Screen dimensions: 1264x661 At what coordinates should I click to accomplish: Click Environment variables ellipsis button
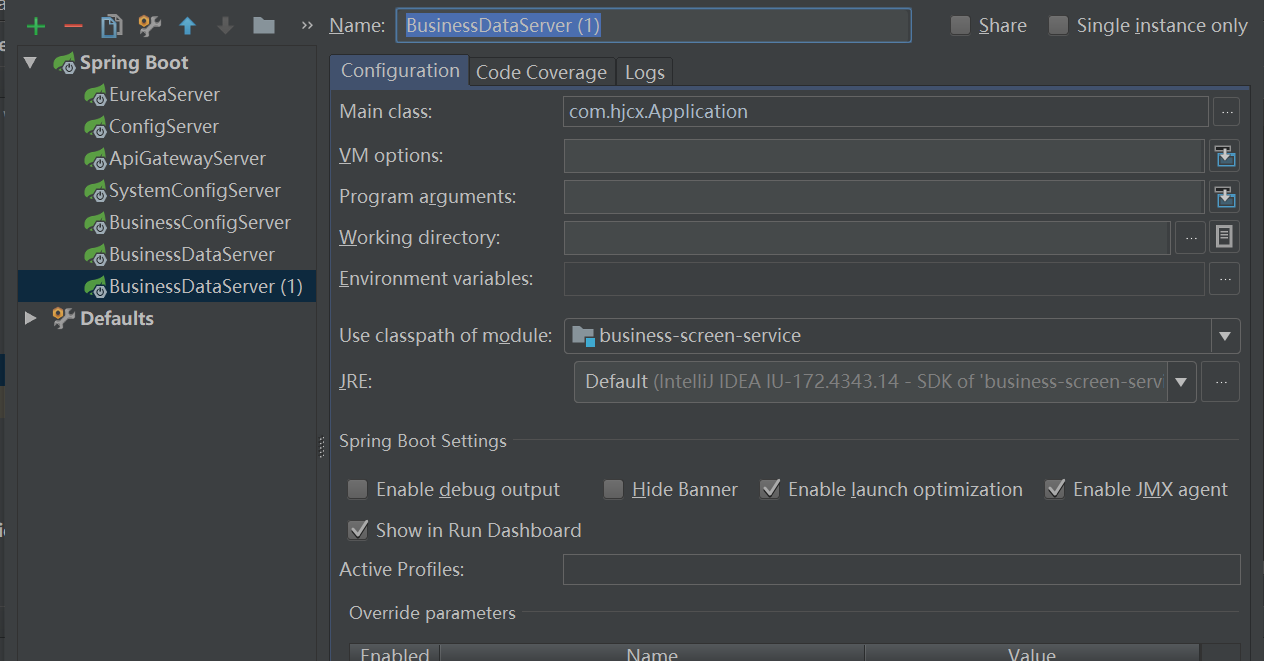(1224, 279)
